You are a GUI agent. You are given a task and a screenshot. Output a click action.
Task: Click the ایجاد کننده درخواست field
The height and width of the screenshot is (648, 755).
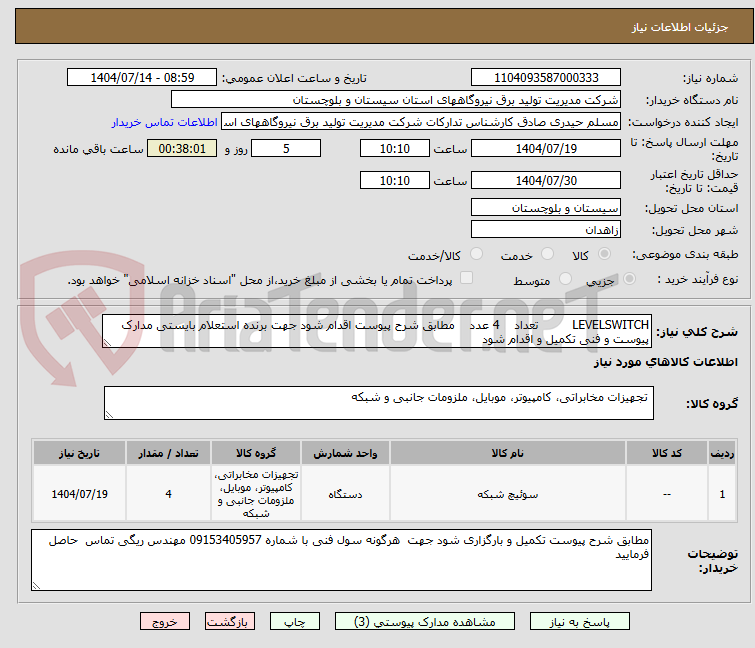pos(421,122)
